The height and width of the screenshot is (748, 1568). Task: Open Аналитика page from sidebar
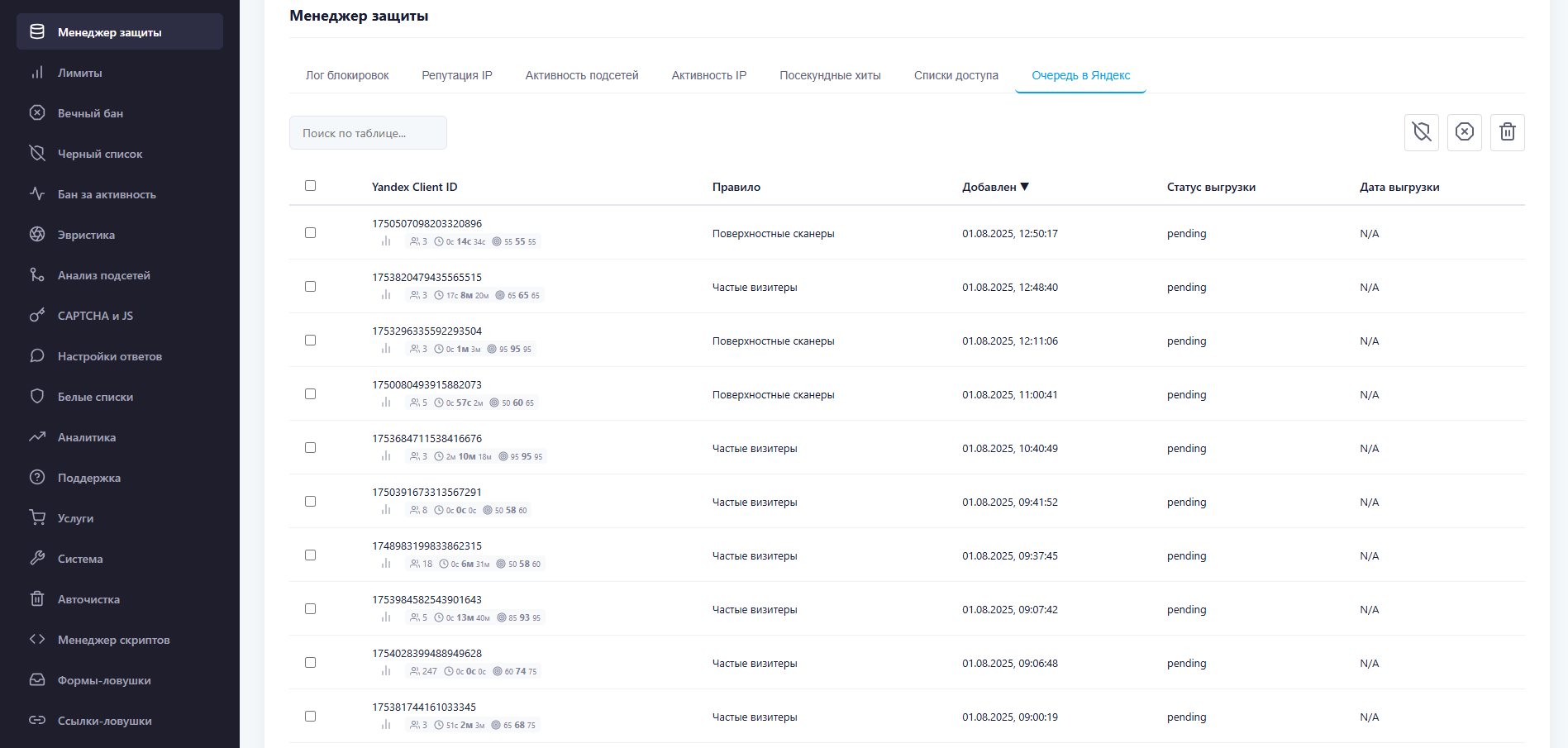click(86, 437)
